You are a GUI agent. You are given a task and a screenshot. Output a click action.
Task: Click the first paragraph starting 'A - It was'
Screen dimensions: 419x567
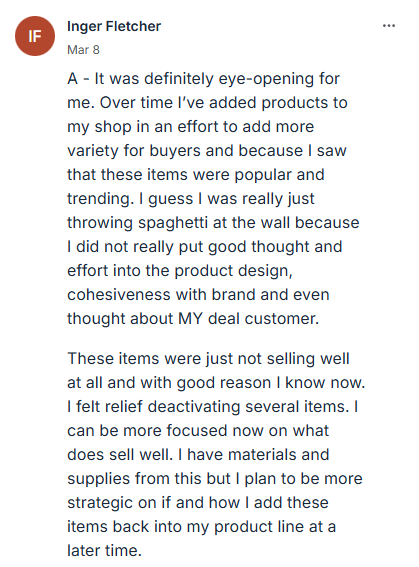click(213, 199)
